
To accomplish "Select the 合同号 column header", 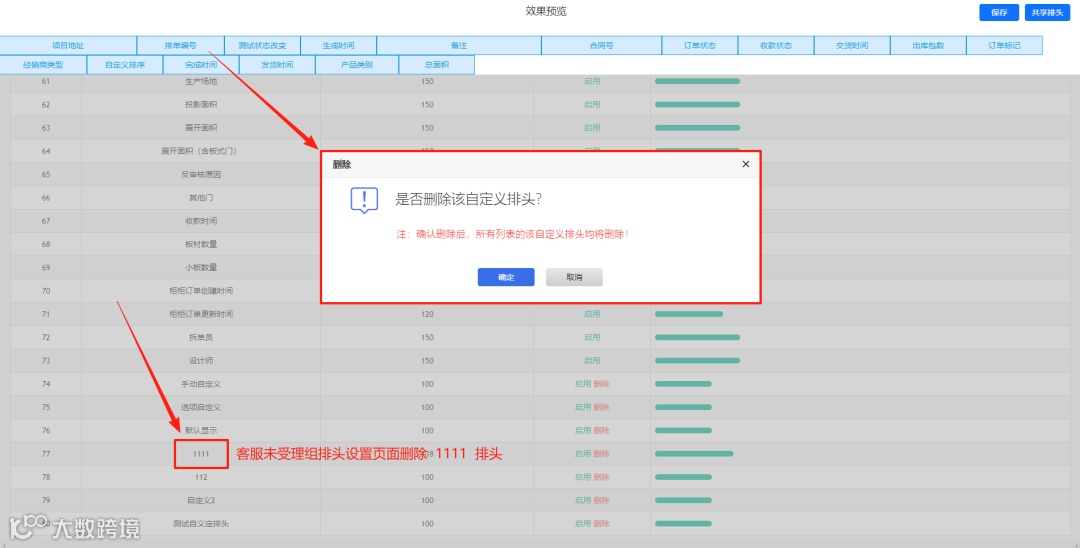I will click(x=602, y=45).
